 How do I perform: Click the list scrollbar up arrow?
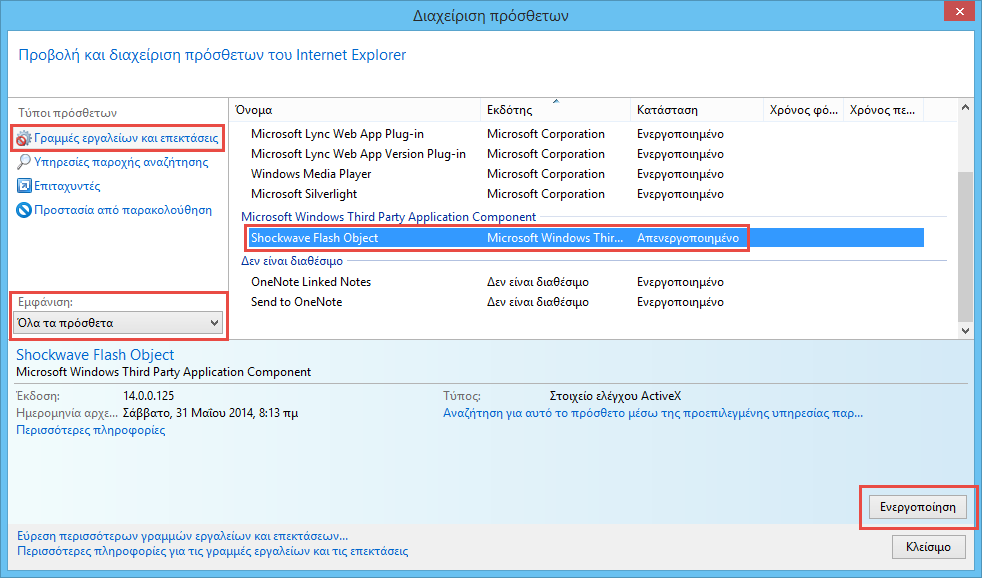(x=965, y=108)
